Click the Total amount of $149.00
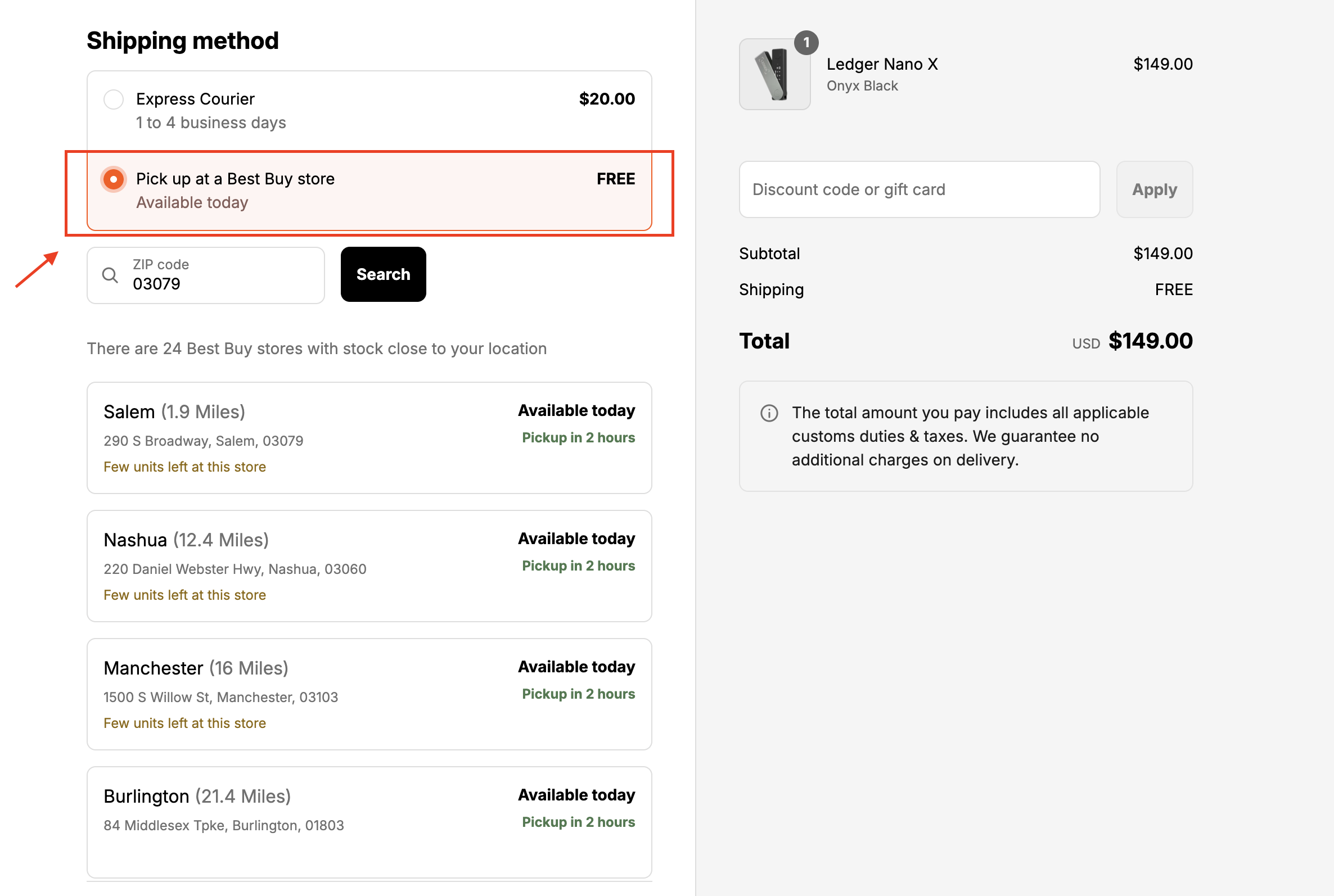 tap(1151, 341)
